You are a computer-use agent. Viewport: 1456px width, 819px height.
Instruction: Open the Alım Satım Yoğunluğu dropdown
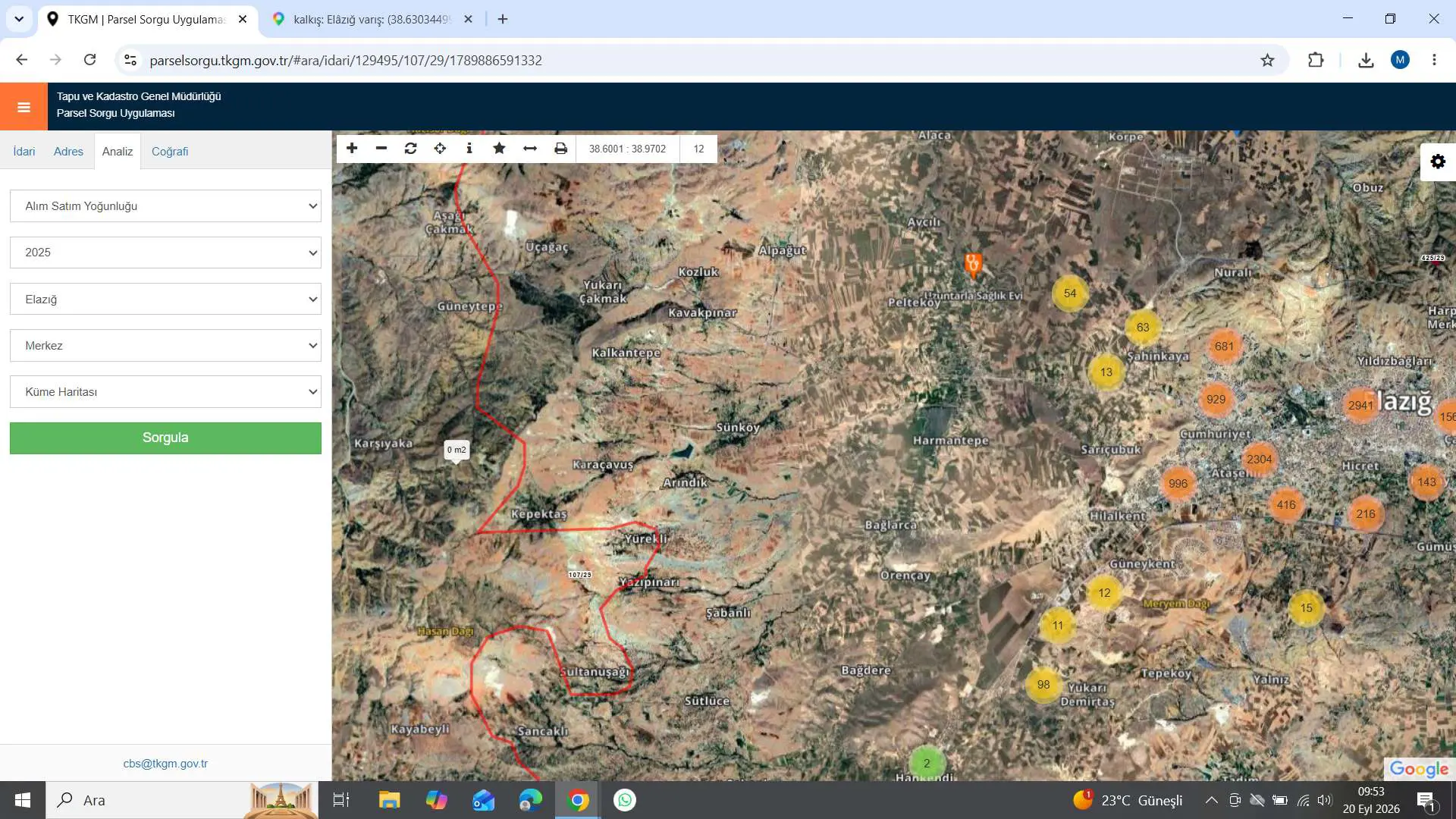[x=165, y=206]
